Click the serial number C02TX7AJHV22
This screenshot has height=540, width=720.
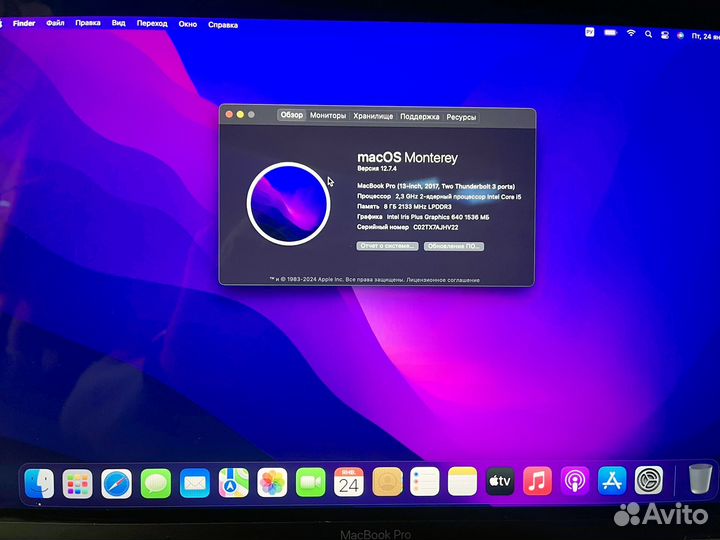[x=435, y=227]
